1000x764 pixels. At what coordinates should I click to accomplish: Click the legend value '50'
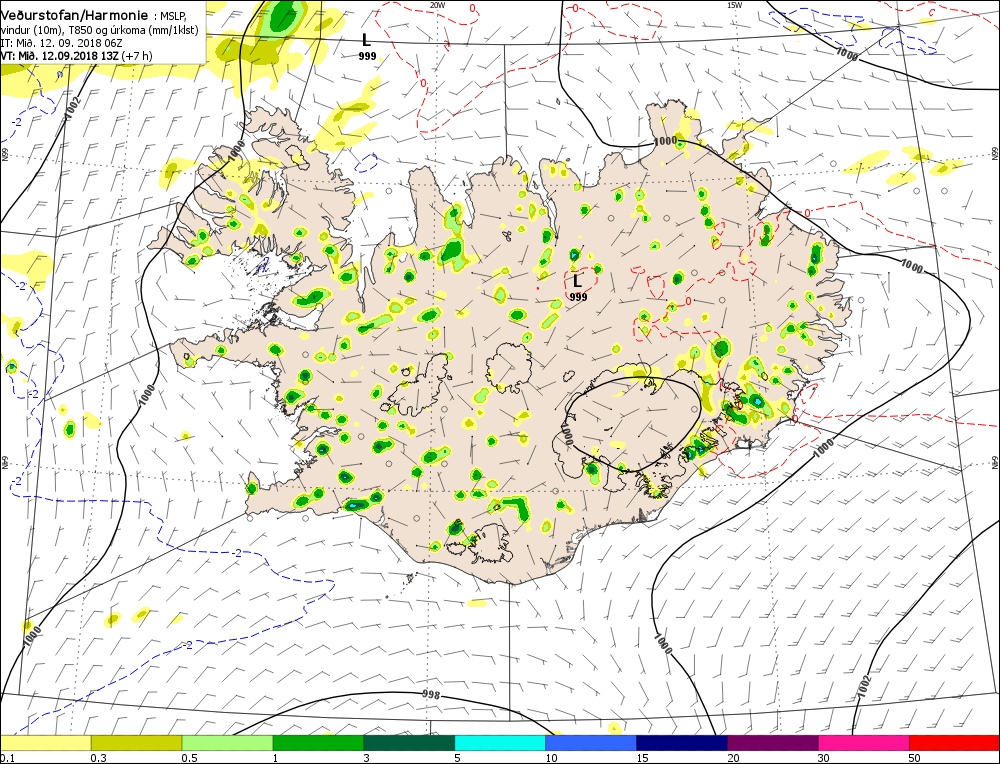click(915, 758)
